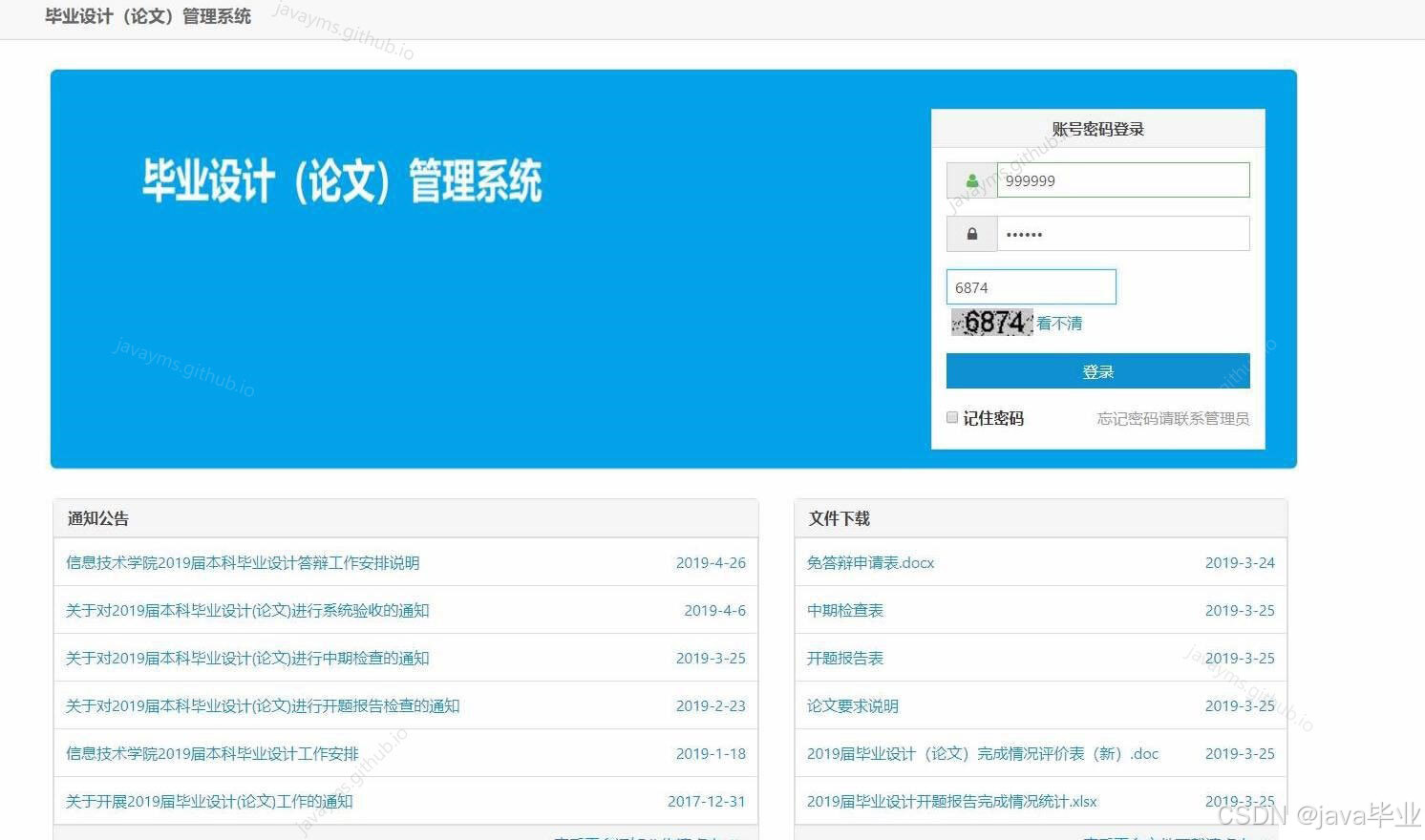This screenshot has width=1425, height=840.
Task: Download the 开题报告表 file
Action: pyautogui.click(x=845, y=658)
